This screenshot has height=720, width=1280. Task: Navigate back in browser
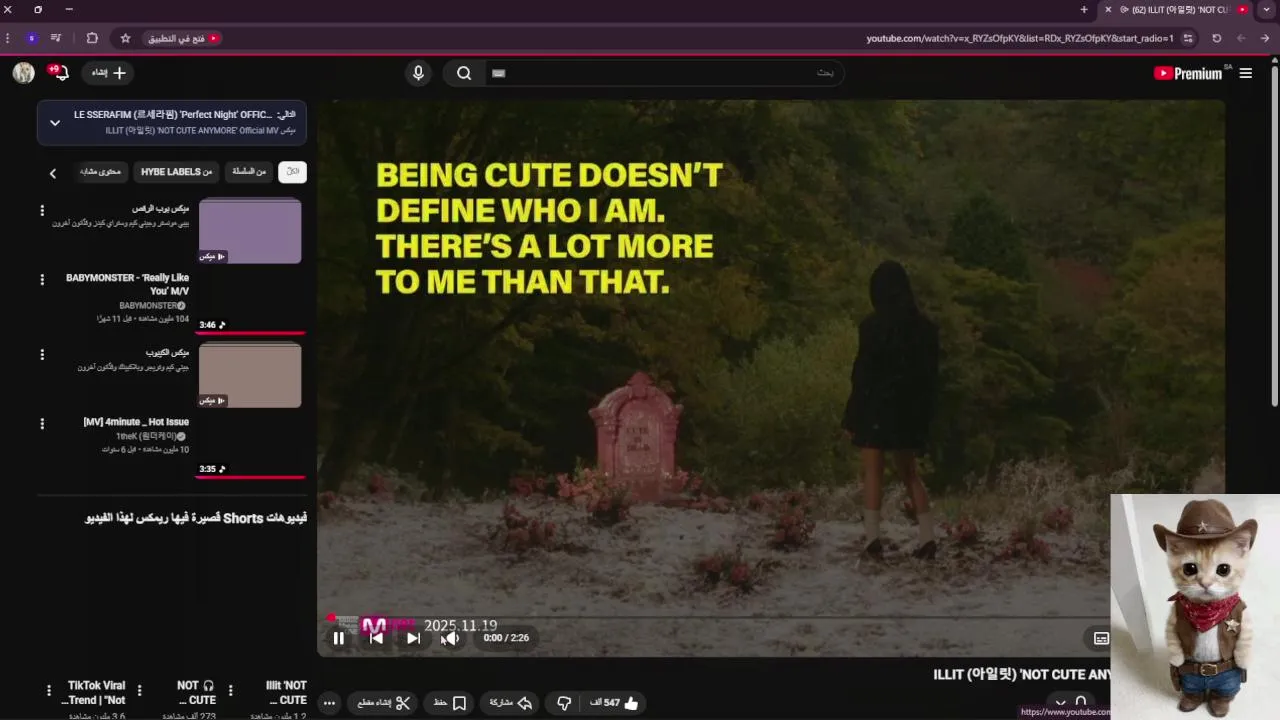(x=1264, y=38)
